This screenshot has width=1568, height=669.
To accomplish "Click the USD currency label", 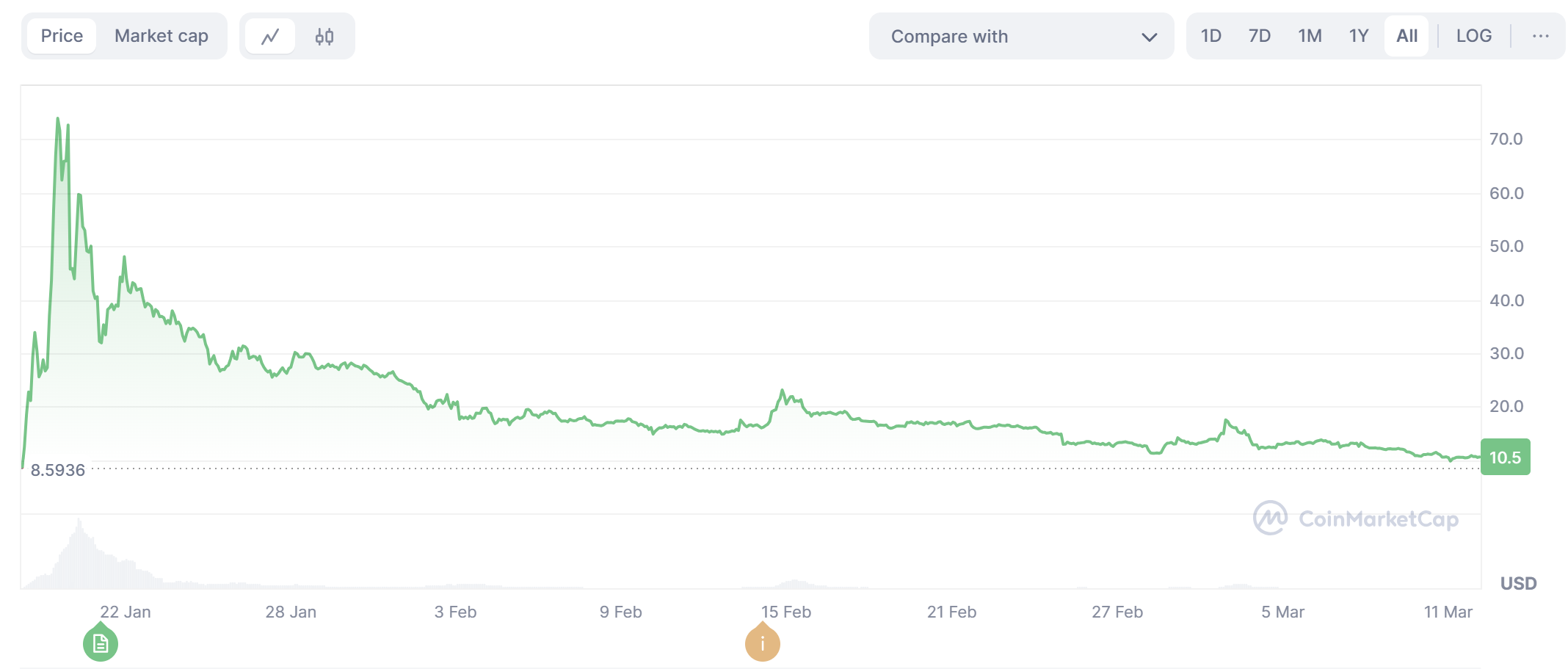I will click(1518, 583).
